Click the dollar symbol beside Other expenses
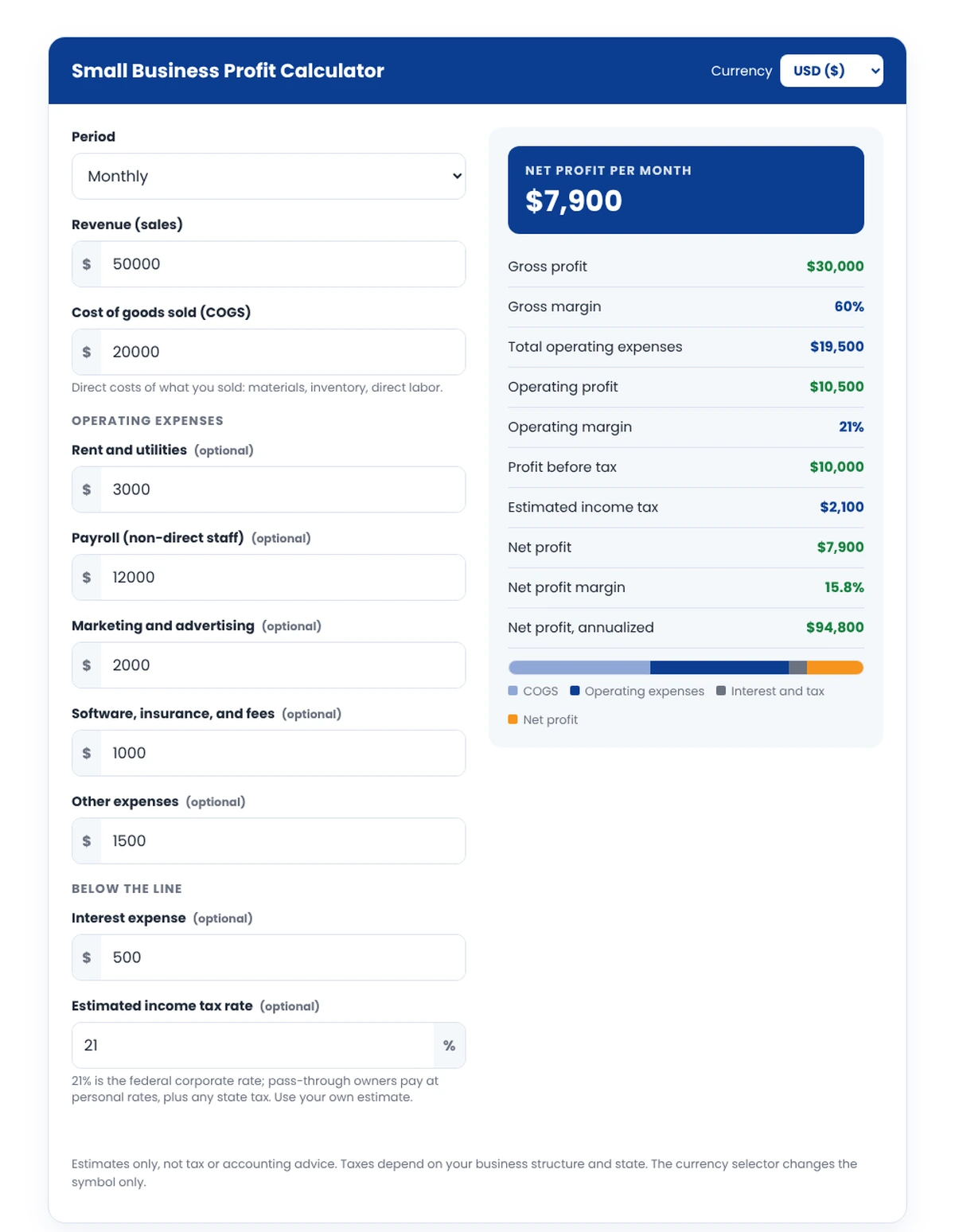The image size is (955, 1232). pyautogui.click(x=87, y=840)
